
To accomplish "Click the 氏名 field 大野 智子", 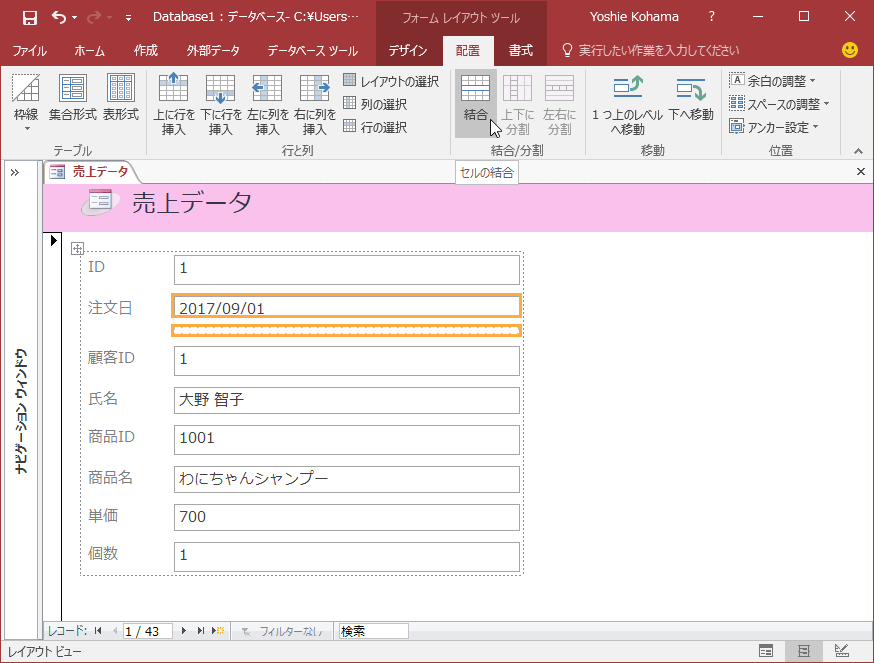I will [347, 400].
